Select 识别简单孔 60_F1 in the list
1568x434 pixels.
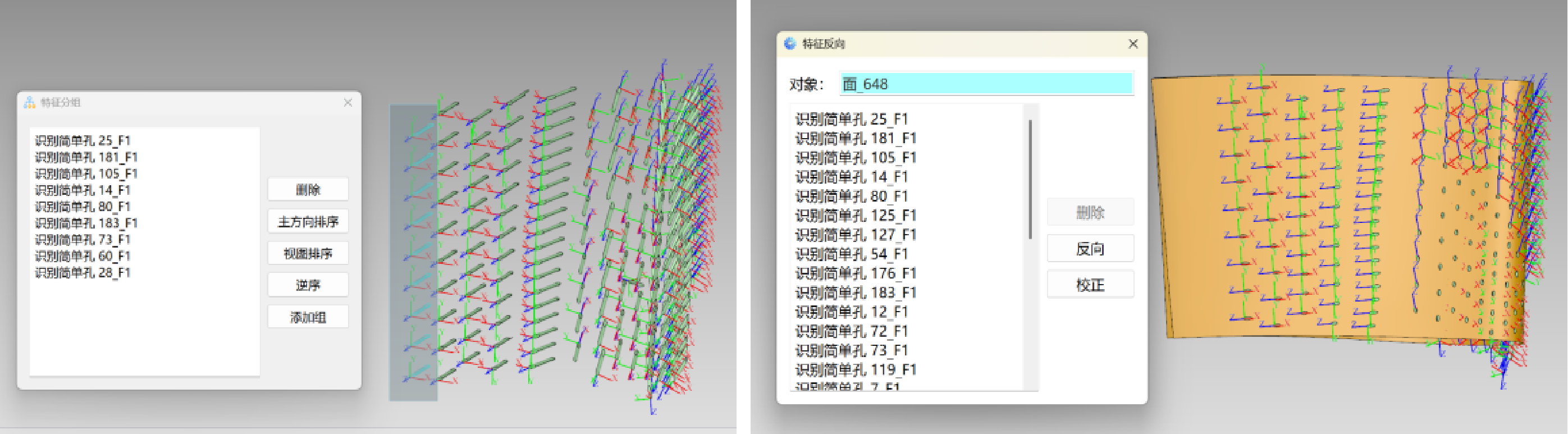click(83, 256)
